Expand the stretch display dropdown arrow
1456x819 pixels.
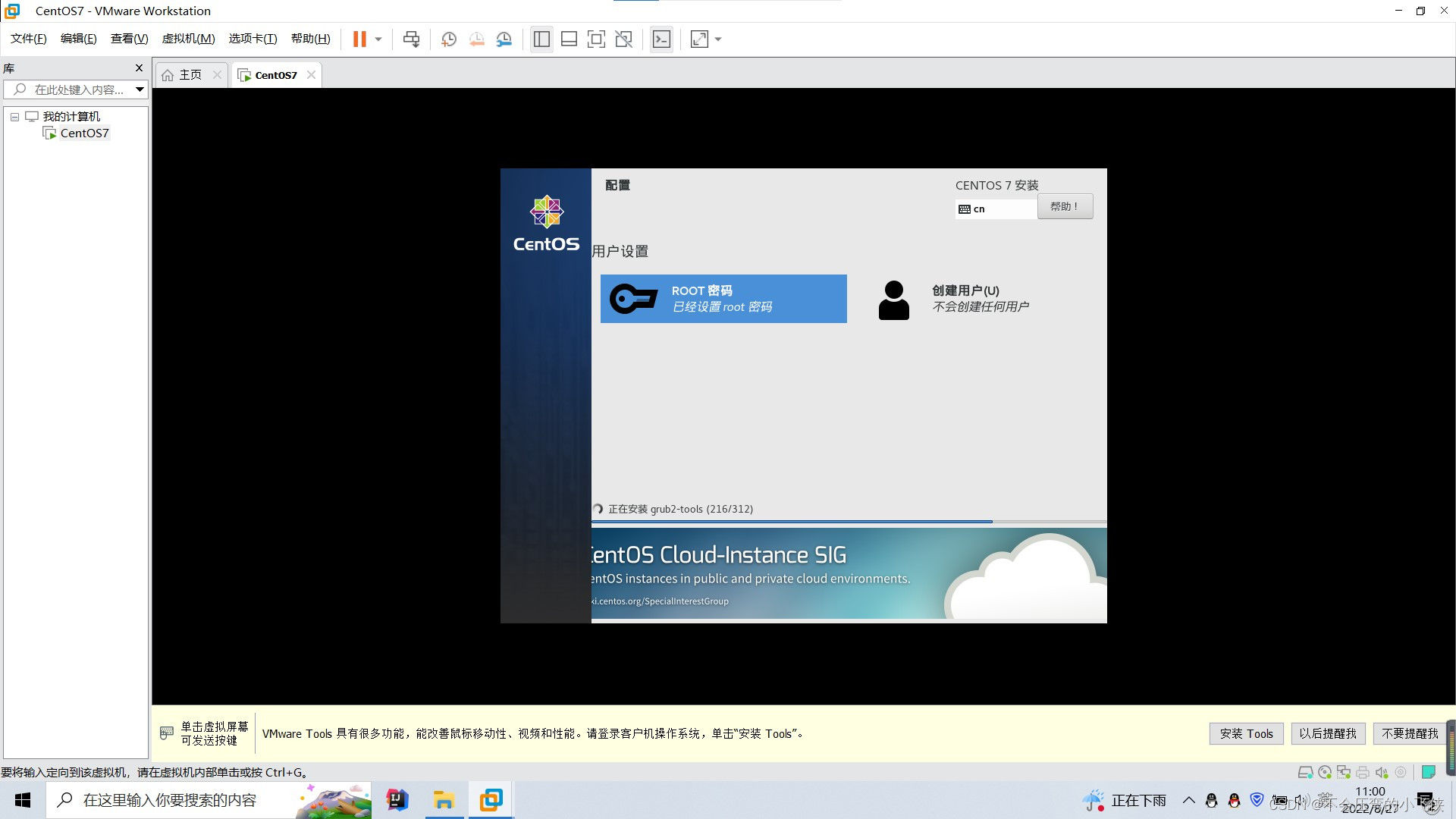[718, 39]
